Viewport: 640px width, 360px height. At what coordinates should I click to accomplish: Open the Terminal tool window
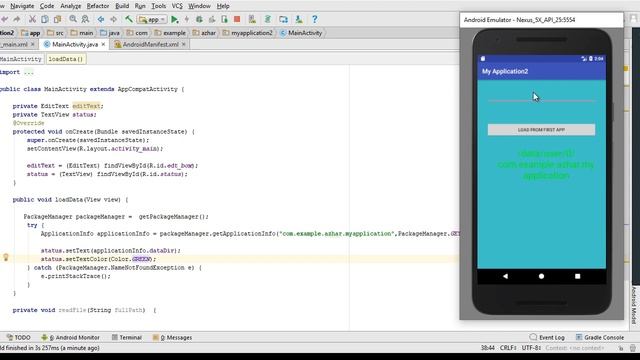[x=127, y=337]
